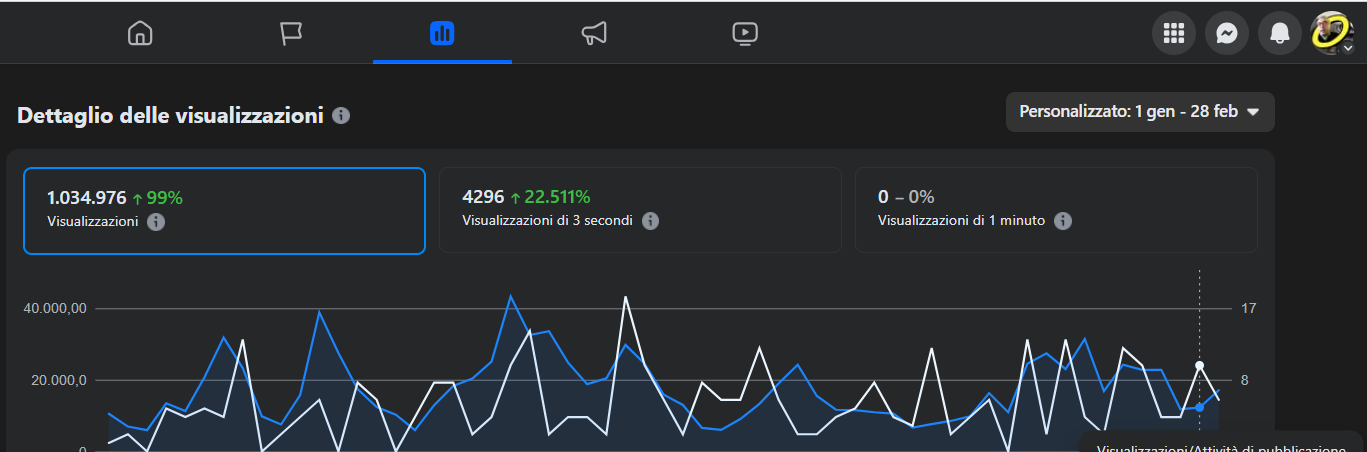The width and height of the screenshot is (1367, 452).
Task: Select the Visualizzazioni di 3 secondi card
Action: pyautogui.click(x=640, y=210)
